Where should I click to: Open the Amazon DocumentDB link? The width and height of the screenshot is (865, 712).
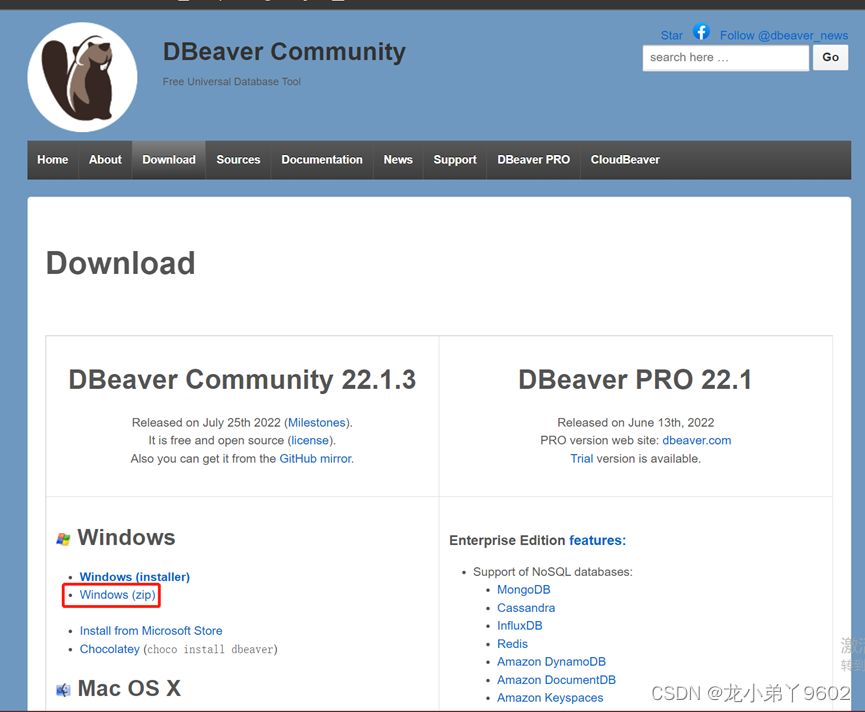pos(556,680)
